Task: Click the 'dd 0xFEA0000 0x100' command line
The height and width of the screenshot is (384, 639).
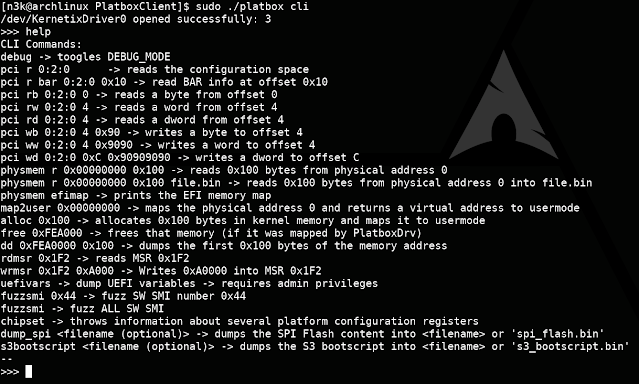Action: click(x=224, y=246)
